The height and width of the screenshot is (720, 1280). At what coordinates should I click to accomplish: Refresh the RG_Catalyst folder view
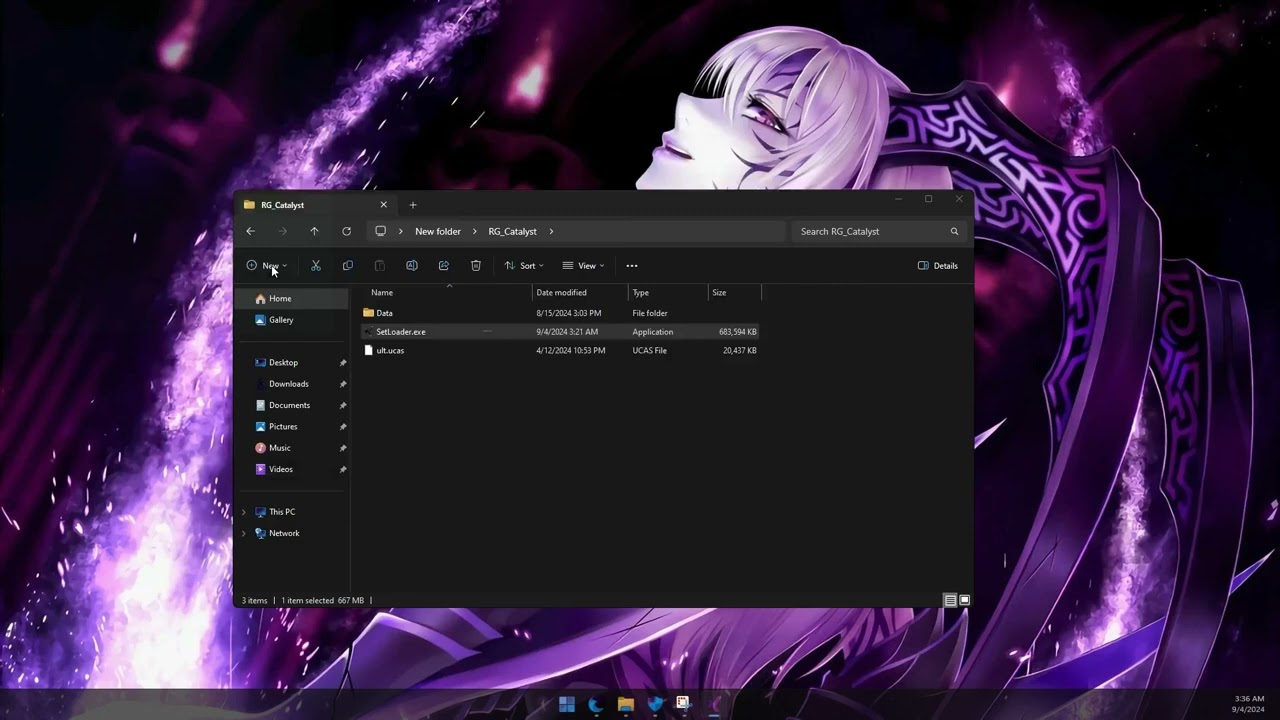tap(346, 231)
